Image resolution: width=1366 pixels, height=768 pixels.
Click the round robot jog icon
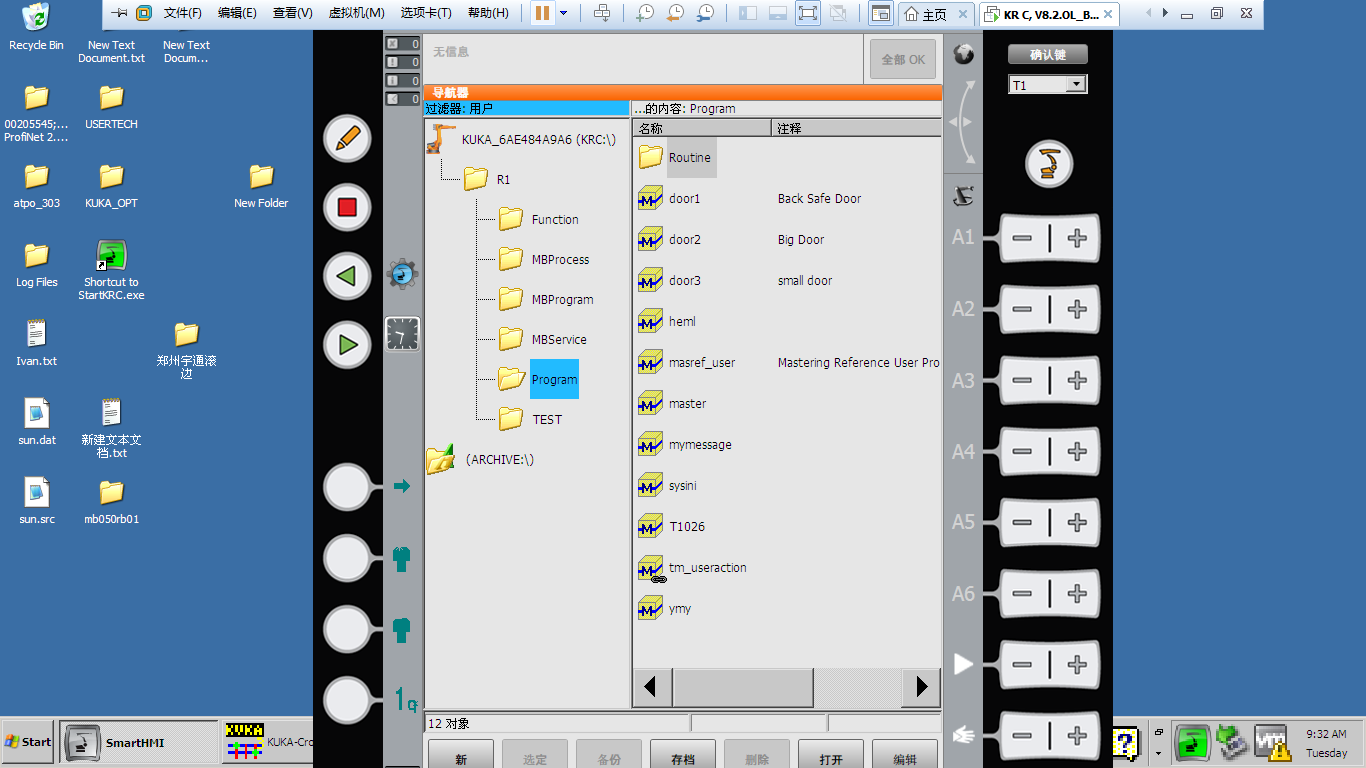point(1049,163)
